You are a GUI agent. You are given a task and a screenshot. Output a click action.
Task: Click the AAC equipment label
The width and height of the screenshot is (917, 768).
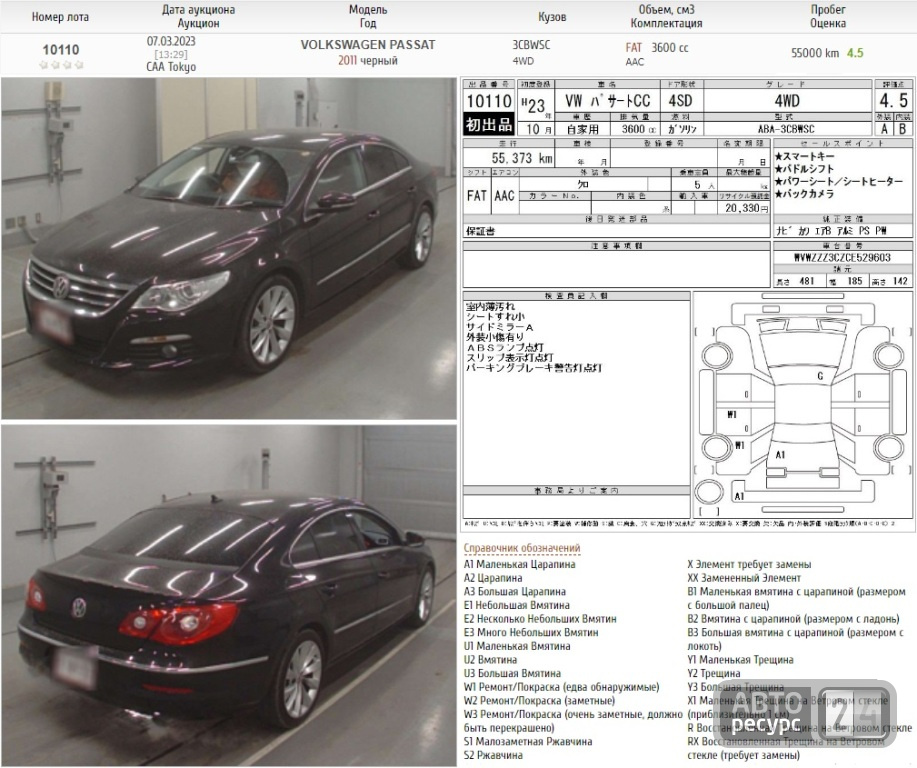point(635,61)
